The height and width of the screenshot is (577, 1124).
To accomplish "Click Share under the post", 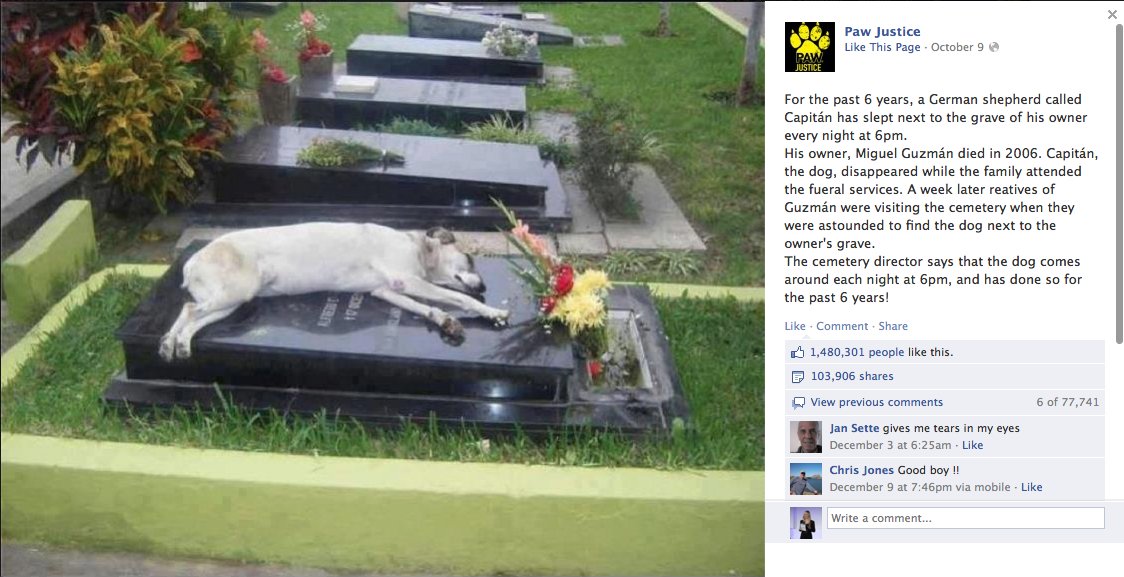I will coord(893,326).
